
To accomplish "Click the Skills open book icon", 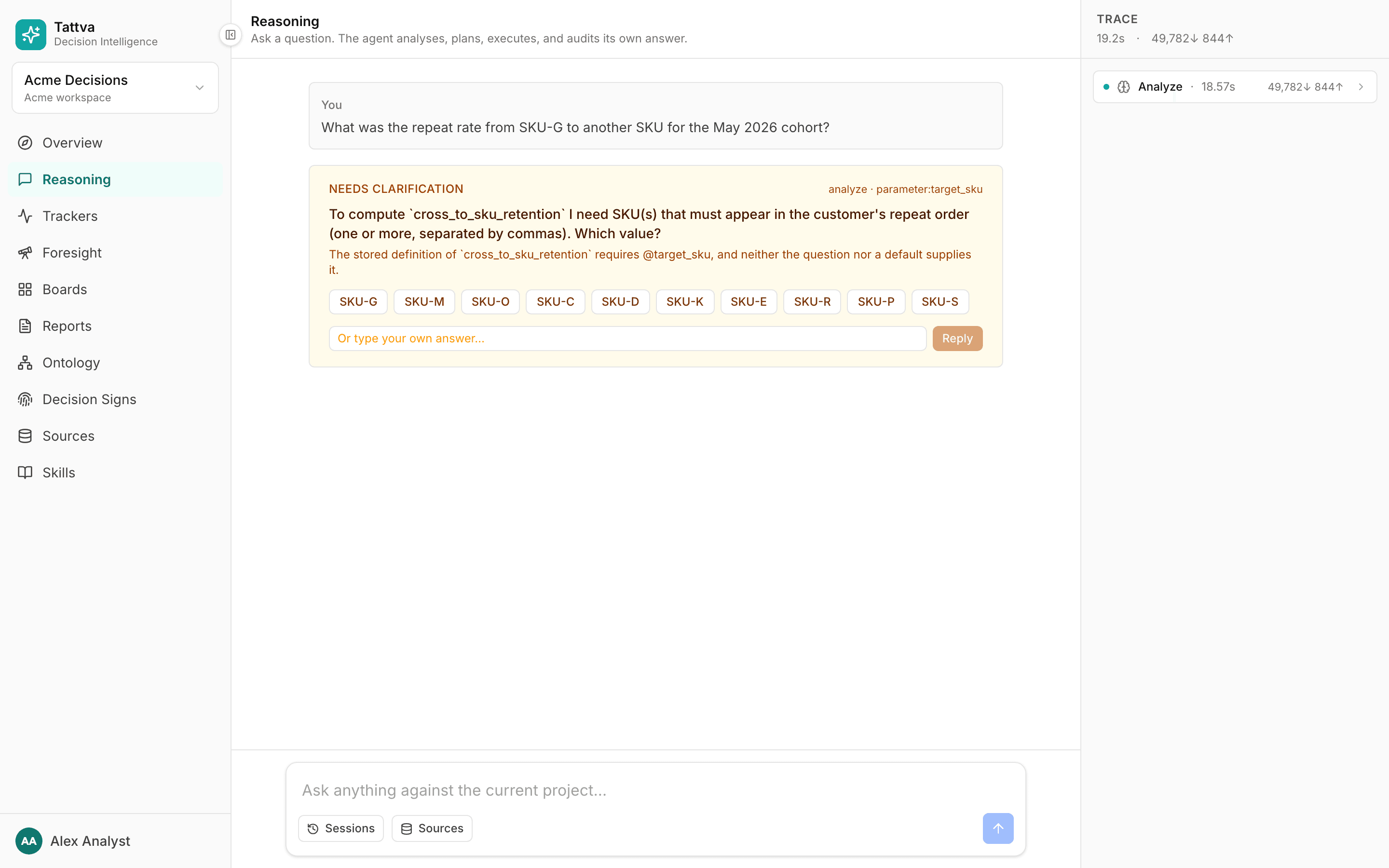I will tap(25, 473).
